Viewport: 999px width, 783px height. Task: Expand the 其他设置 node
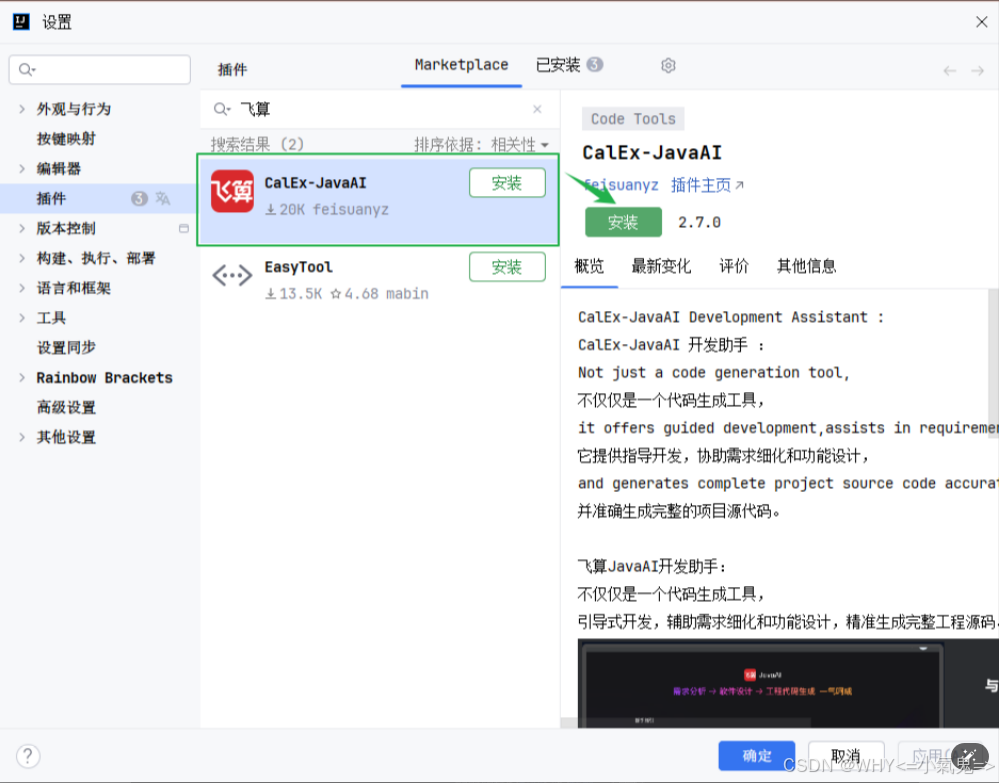point(22,437)
